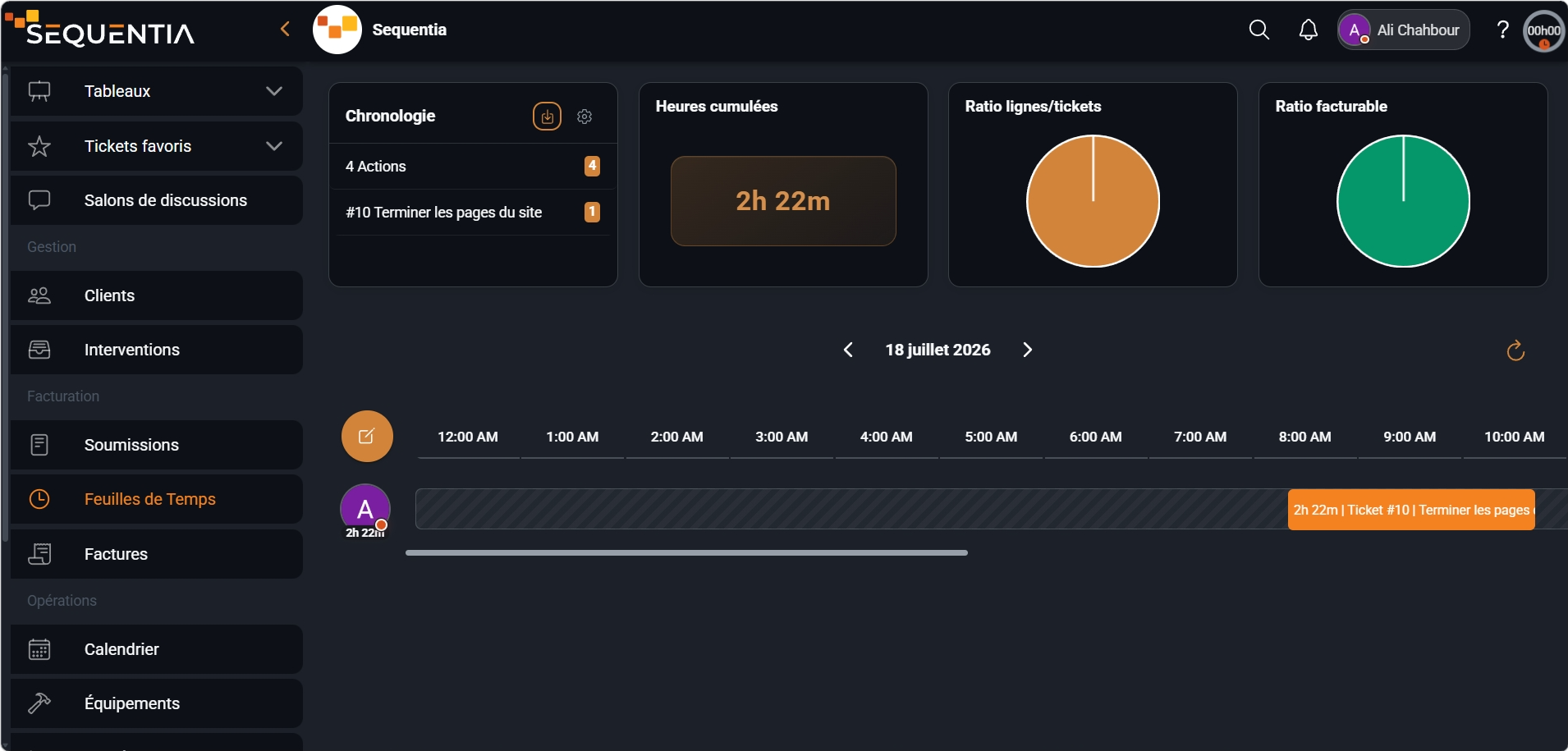Open notifications bell icon
The height and width of the screenshot is (751, 1568).
1308,30
